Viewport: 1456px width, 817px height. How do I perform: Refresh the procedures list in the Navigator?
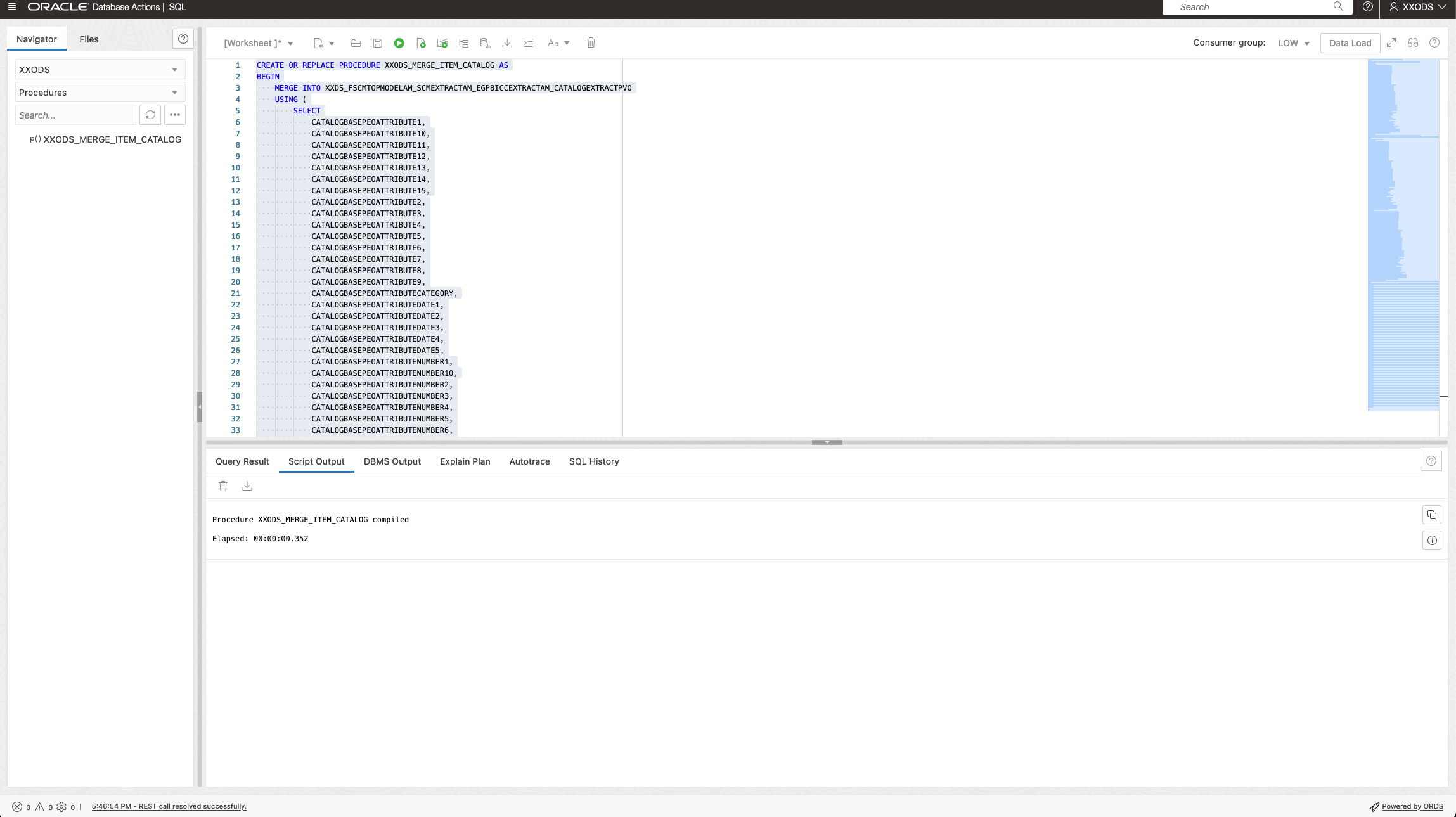150,115
